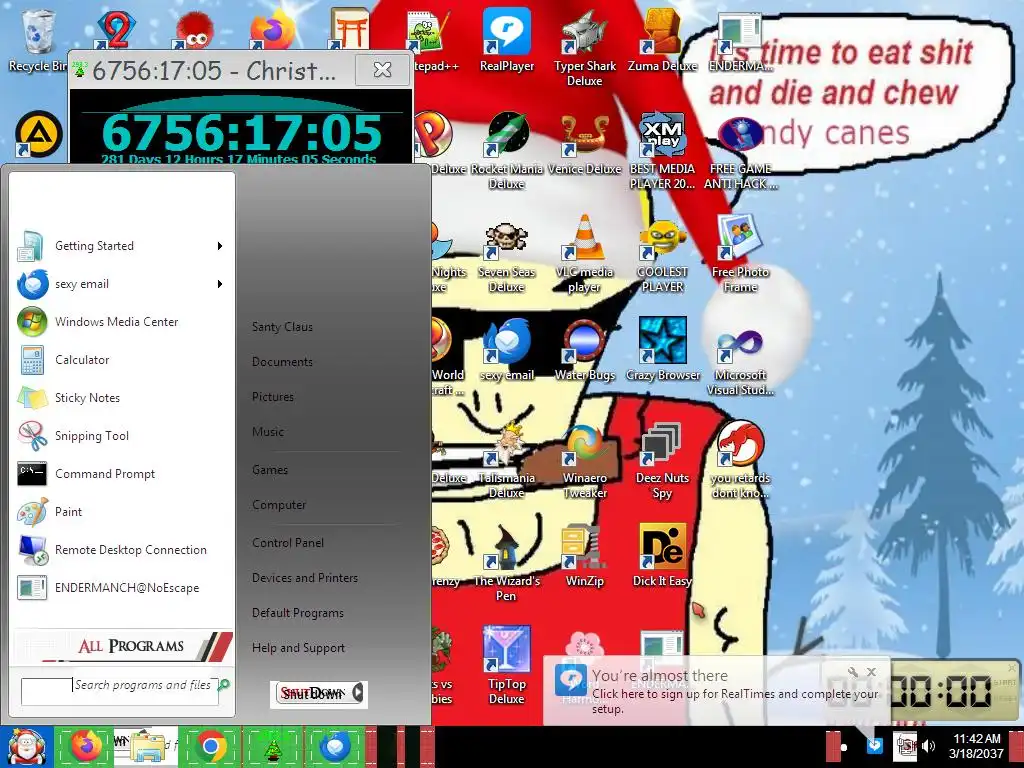Launch Deez Nuts Spy shortcut
Viewport: 1024px width, 768px height.
(662, 460)
